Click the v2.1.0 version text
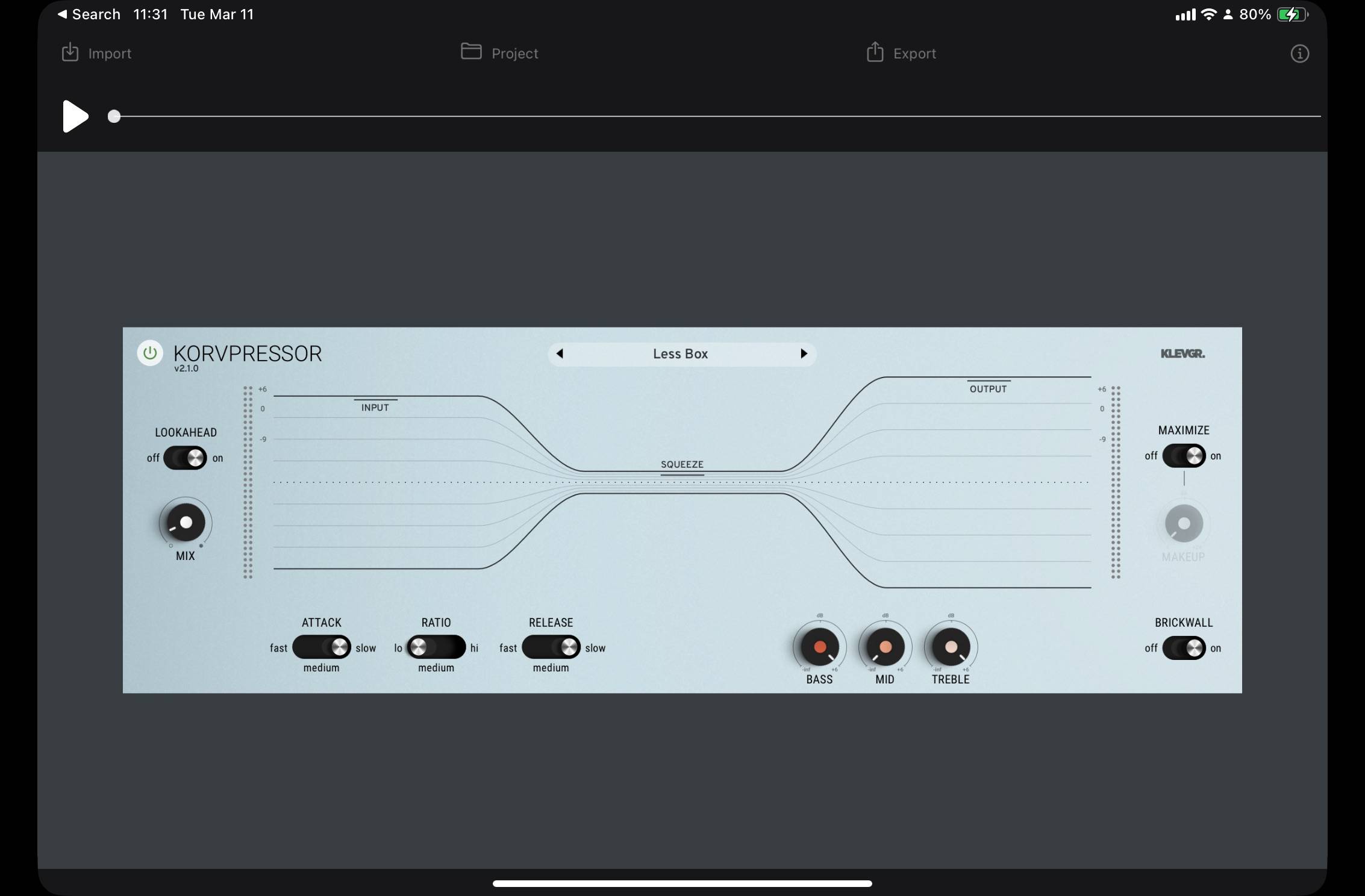The image size is (1365, 896). [x=186, y=369]
